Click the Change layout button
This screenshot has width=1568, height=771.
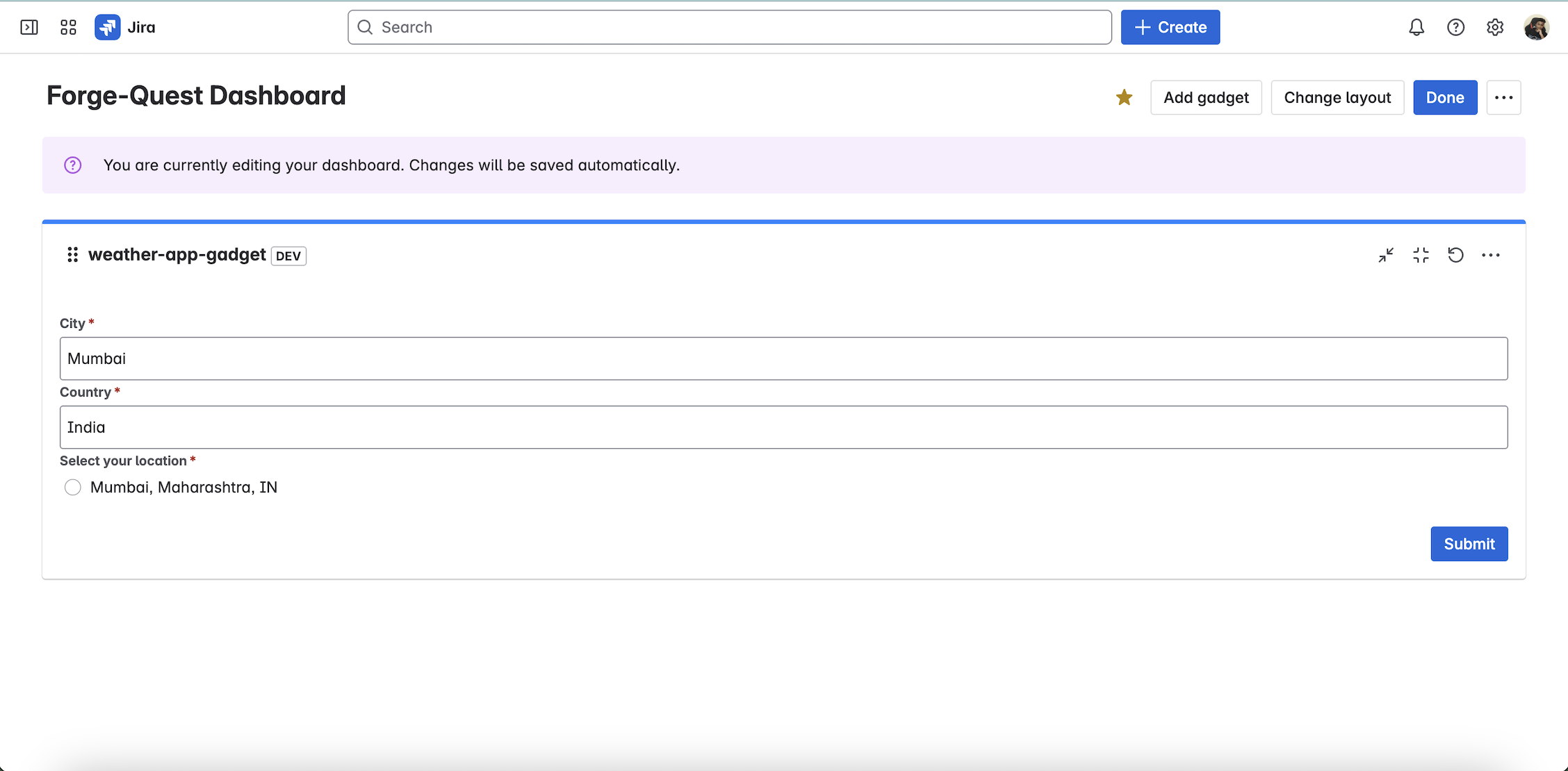[x=1337, y=97]
